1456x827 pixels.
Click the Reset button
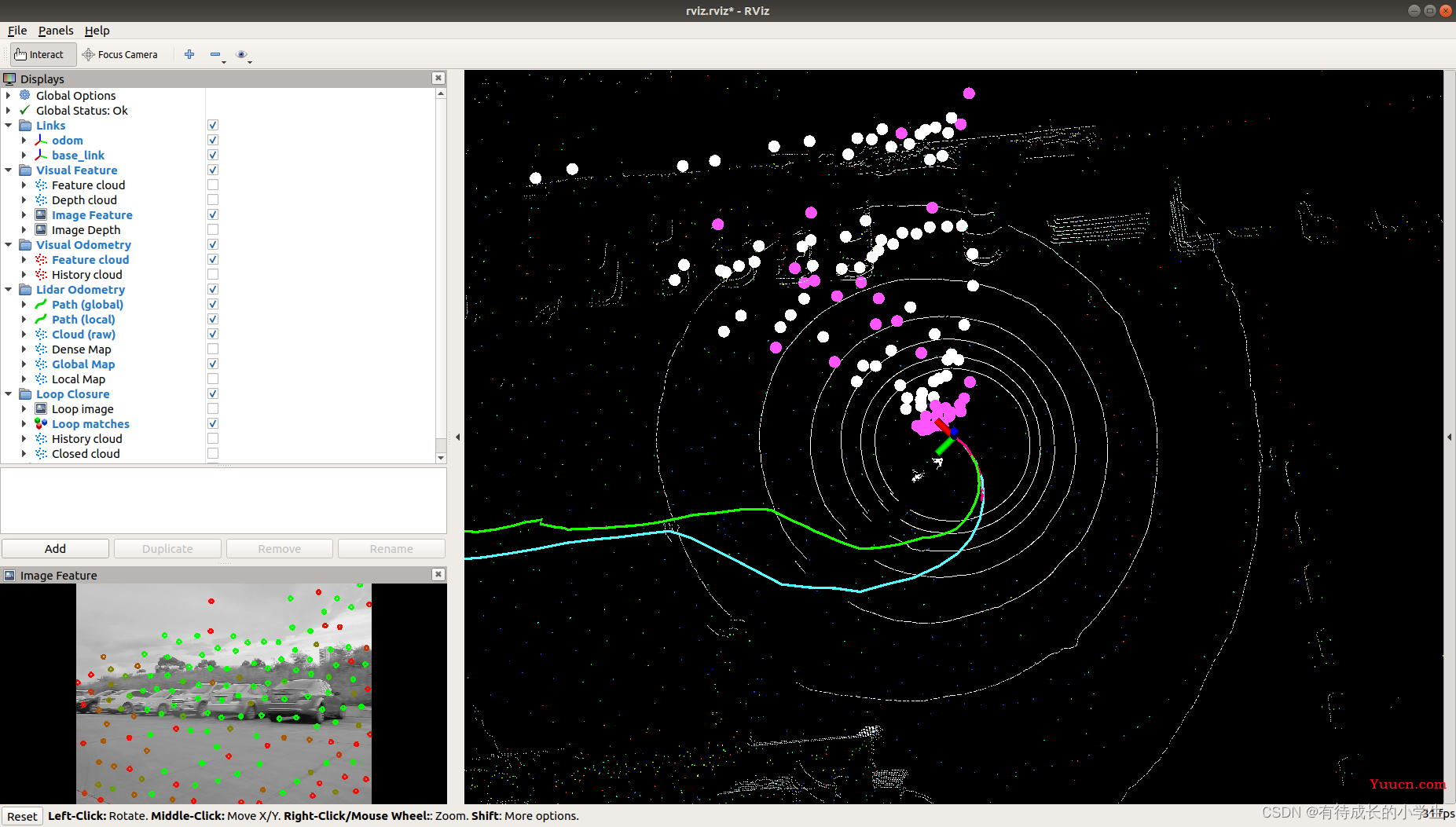22,816
